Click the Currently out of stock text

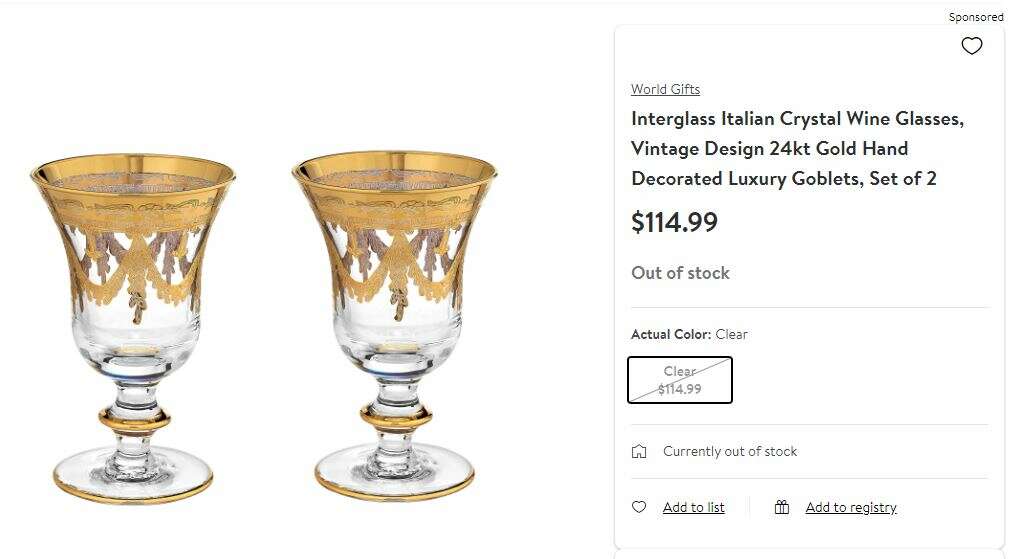pyautogui.click(x=730, y=452)
